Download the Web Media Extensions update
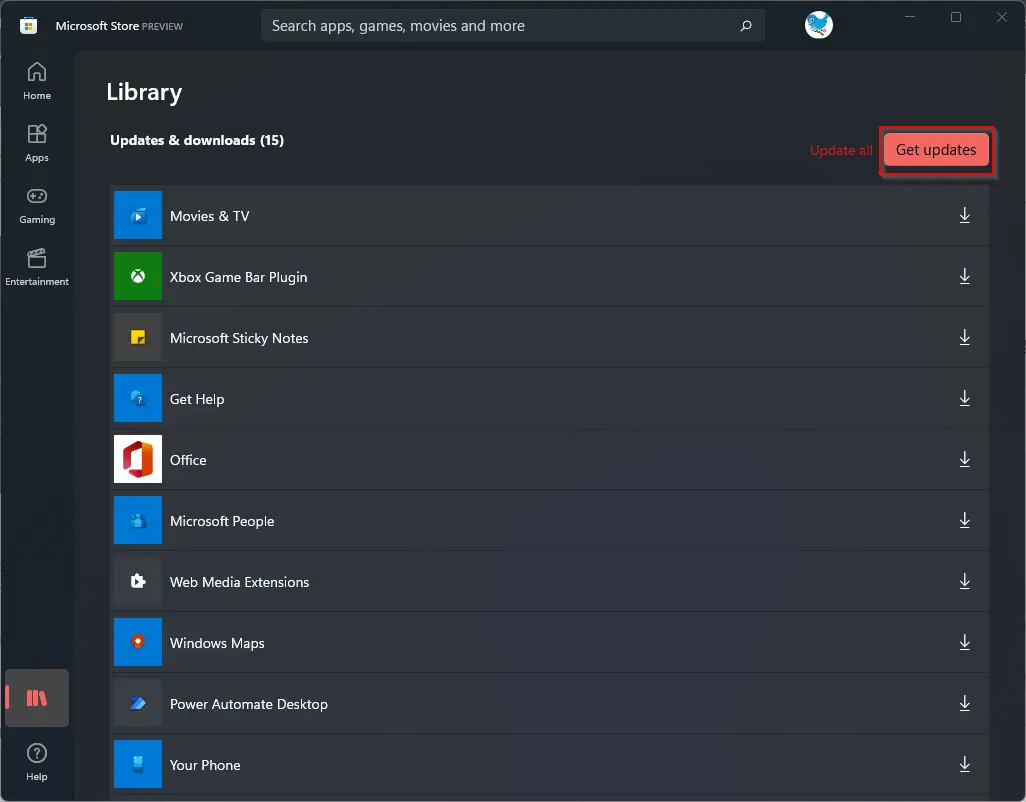Image resolution: width=1026 pixels, height=802 pixels. (x=964, y=581)
